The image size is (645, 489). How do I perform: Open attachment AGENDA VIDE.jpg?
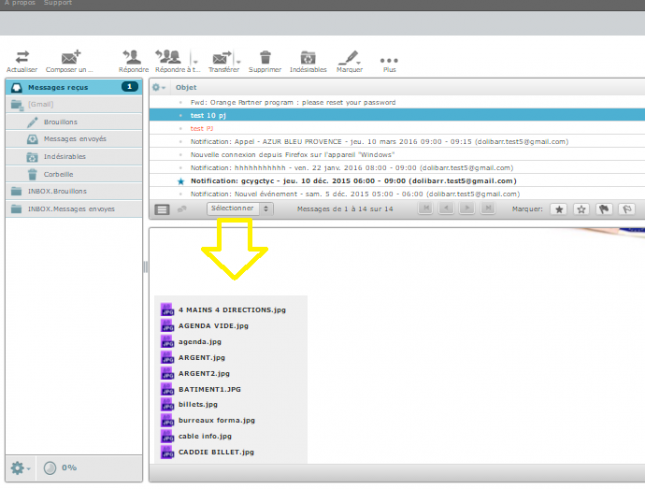pyautogui.click(x=213, y=326)
